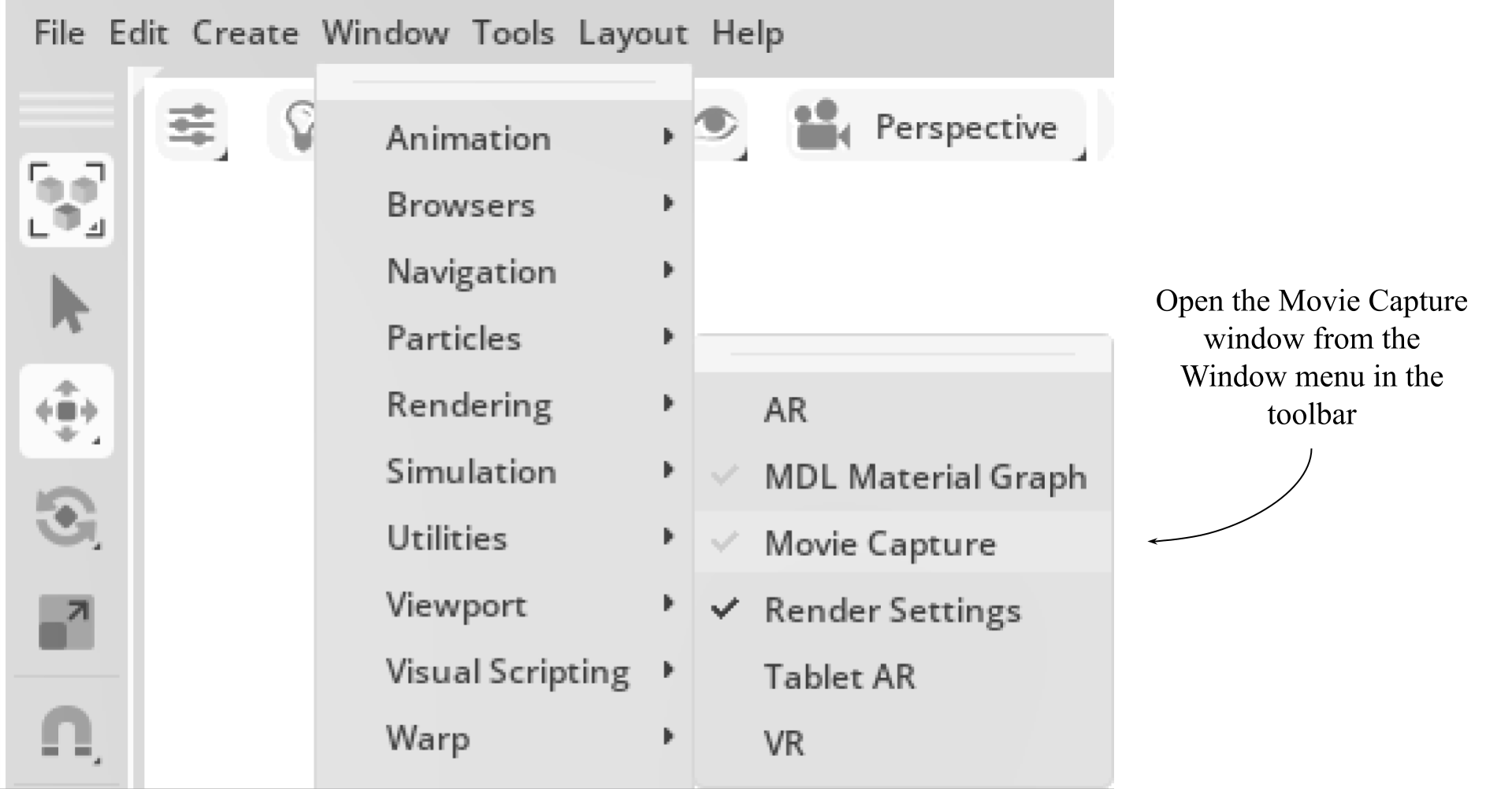Expand the Visual Scripting submenu
Viewport: 1512px width, 789px height.
tap(507, 671)
